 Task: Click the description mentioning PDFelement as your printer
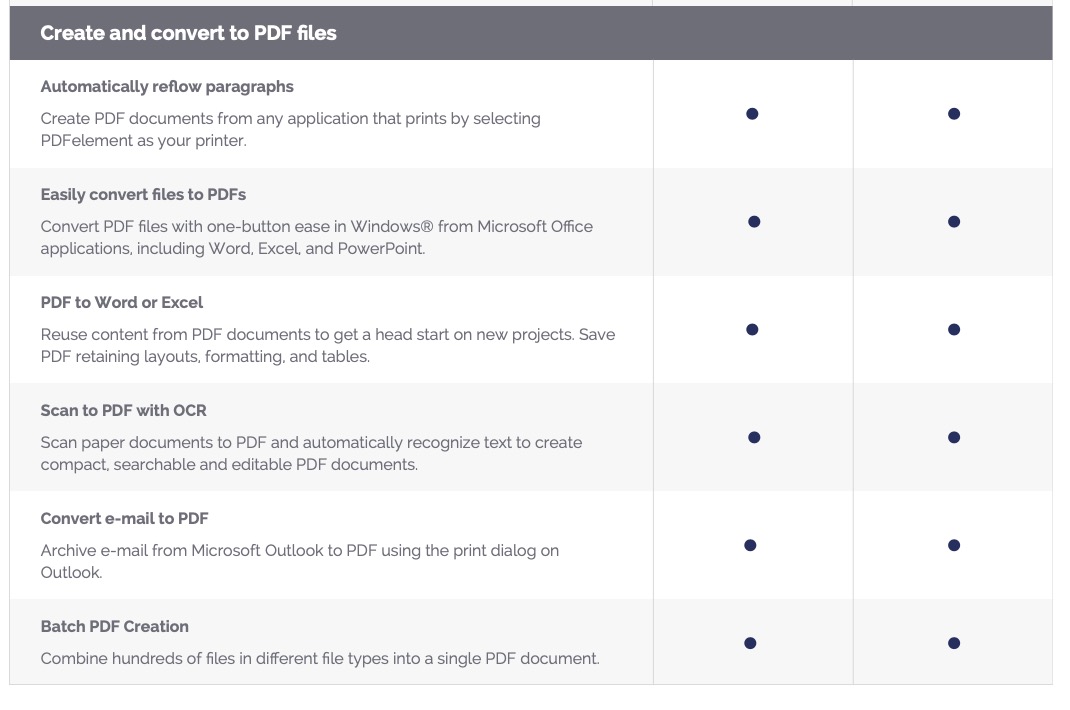(x=290, y=130)
